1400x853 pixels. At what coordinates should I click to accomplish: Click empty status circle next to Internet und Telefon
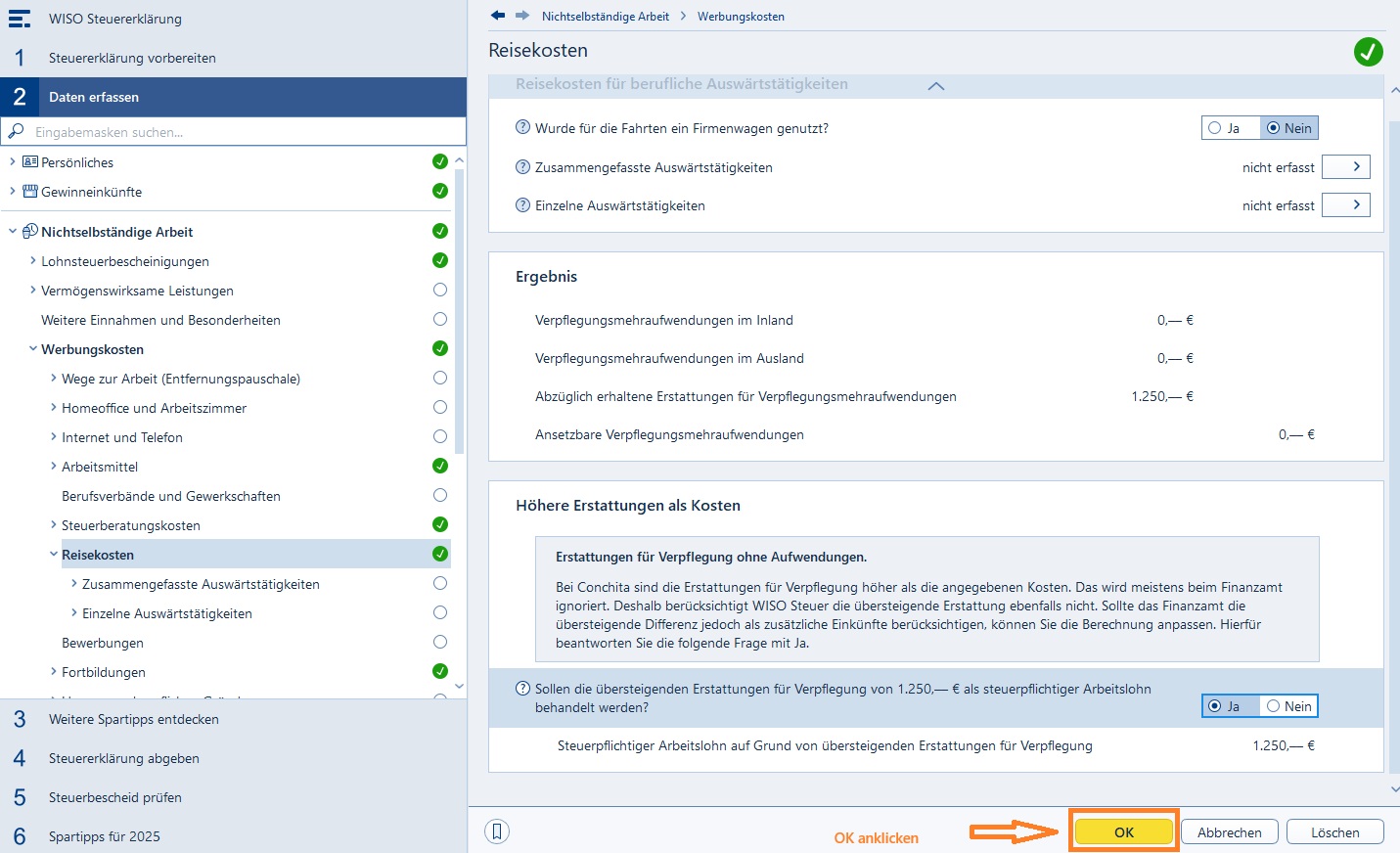tap(440, 436)
